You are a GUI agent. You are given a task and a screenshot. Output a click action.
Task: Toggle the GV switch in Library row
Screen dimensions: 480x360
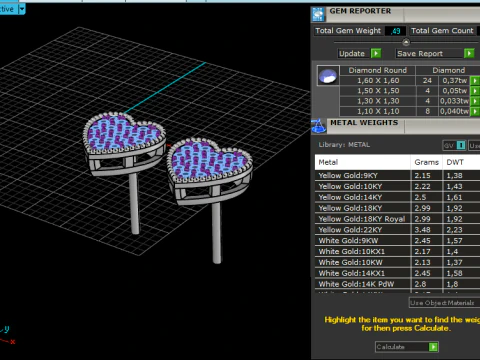click(454, 145)
